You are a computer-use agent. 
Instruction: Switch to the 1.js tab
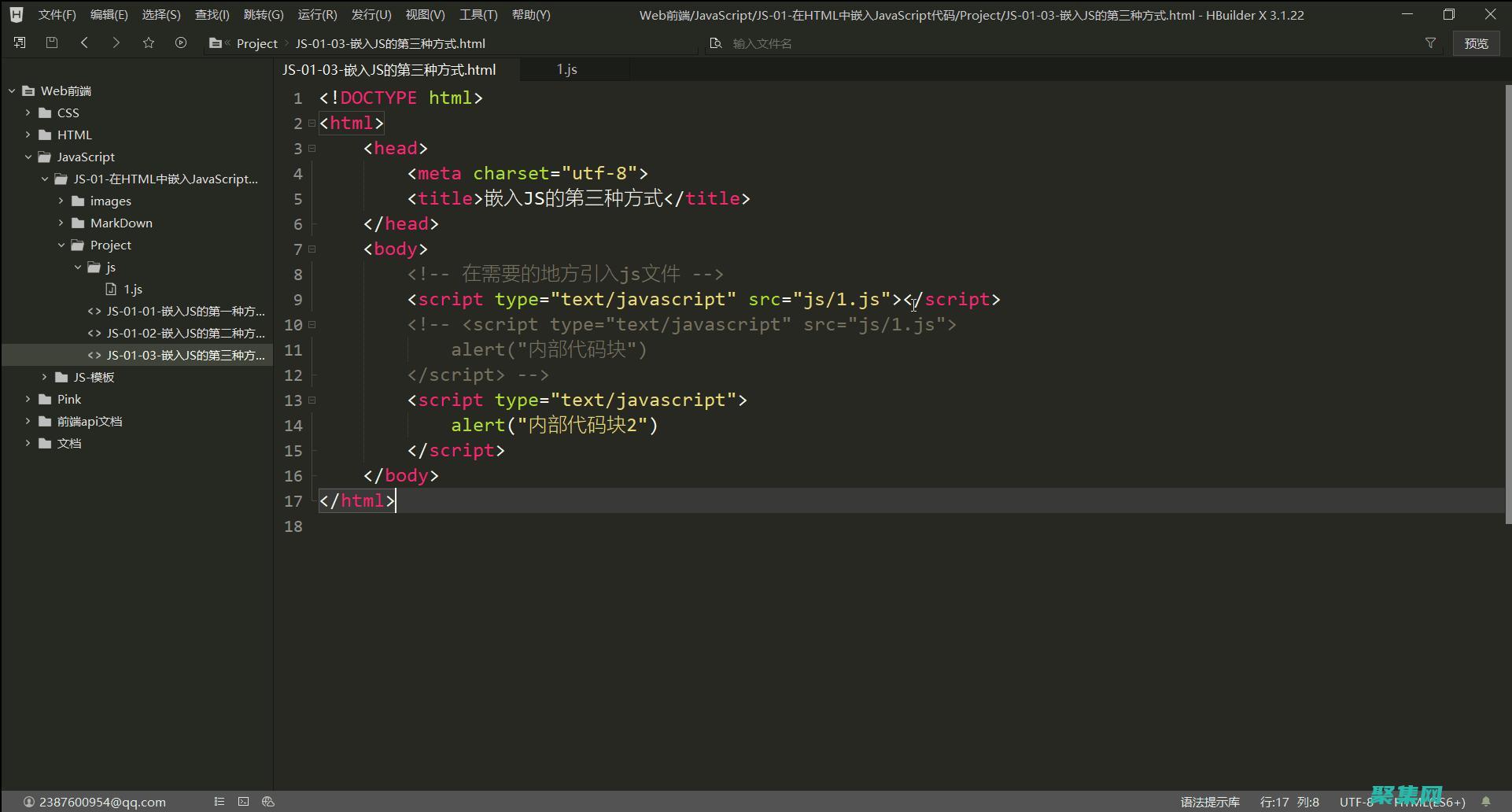[x=566, y=70]
